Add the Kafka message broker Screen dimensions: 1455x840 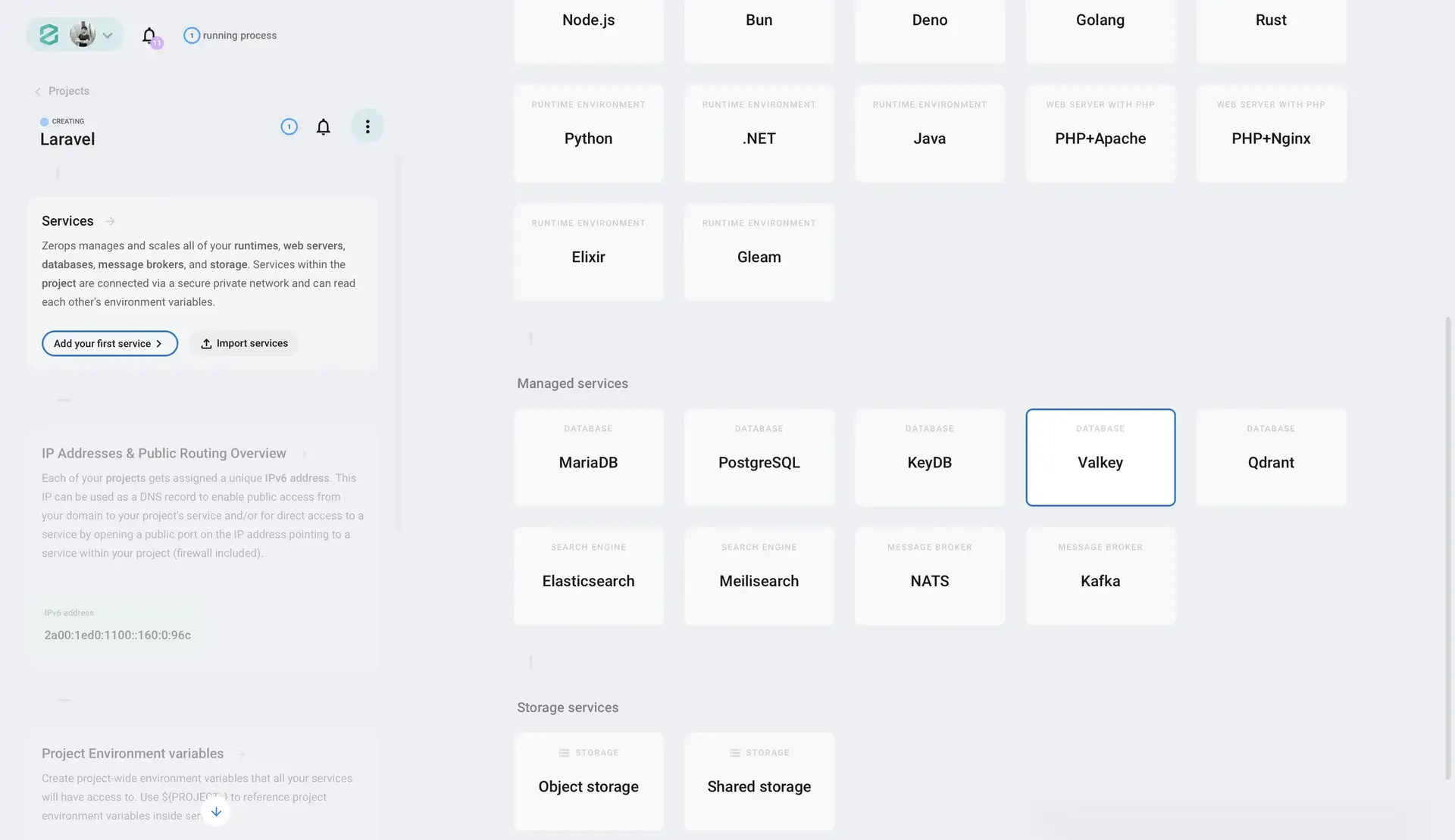tap(1100, 576)
